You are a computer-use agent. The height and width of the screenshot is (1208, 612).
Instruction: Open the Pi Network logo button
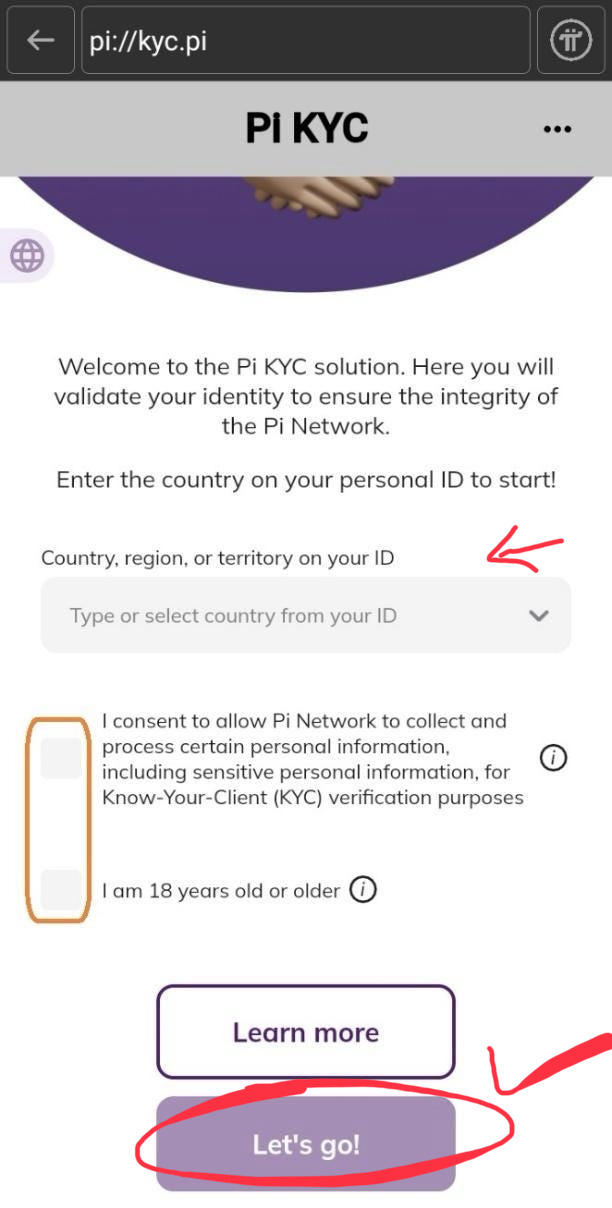pos(571,40)
